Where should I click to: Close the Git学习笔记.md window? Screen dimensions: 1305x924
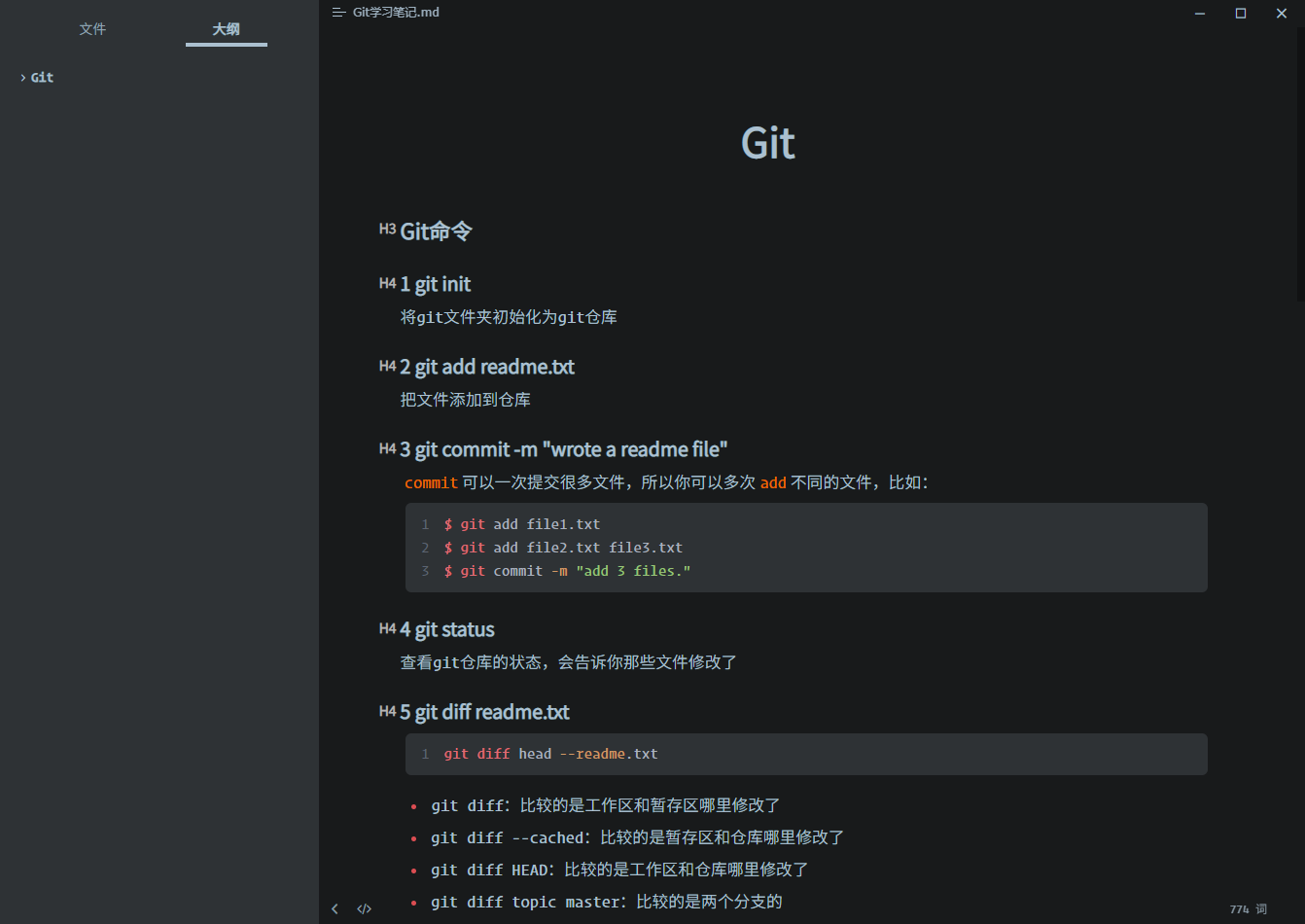point(1282,13)
